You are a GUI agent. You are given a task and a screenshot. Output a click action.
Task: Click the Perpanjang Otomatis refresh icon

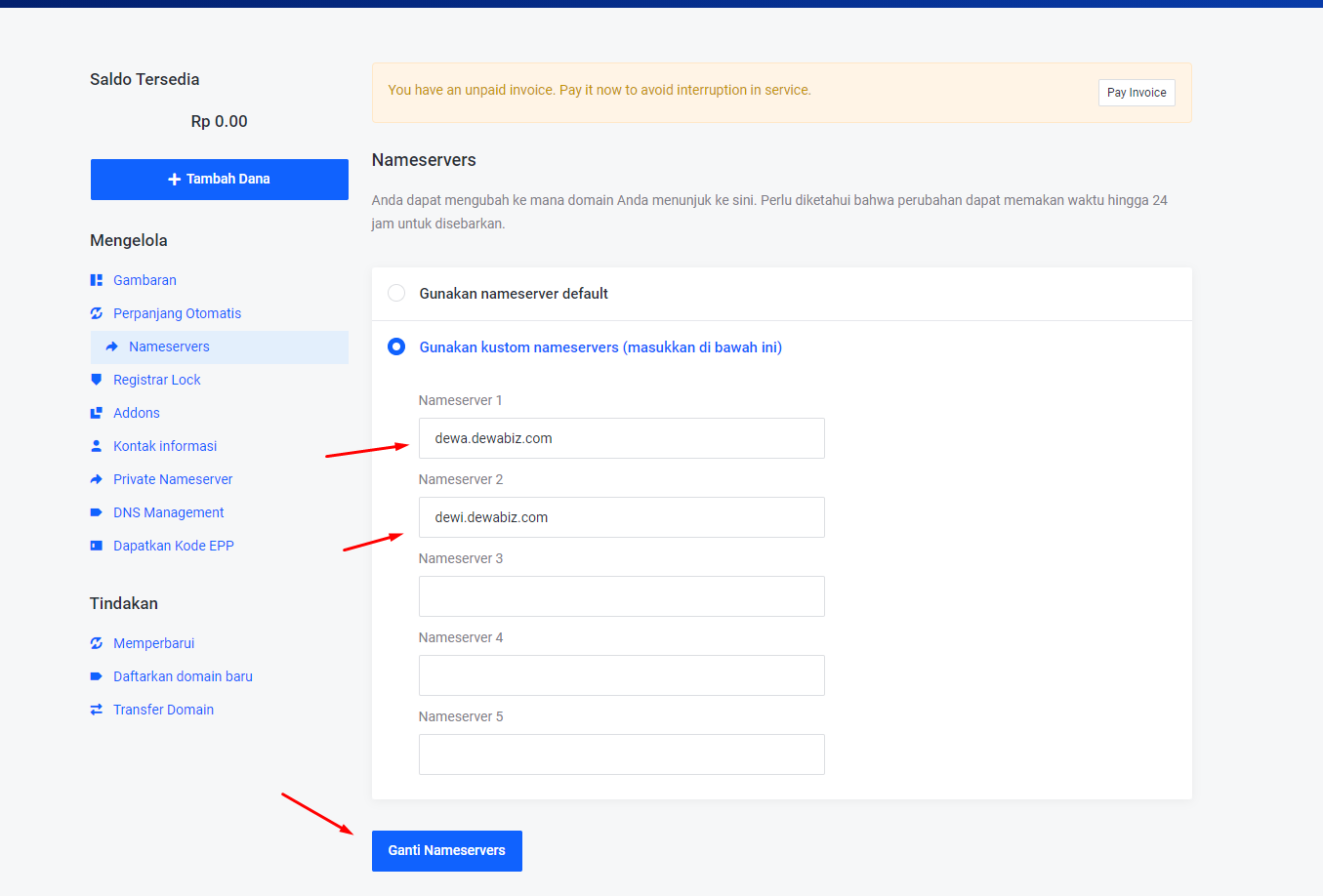point(97,313)
